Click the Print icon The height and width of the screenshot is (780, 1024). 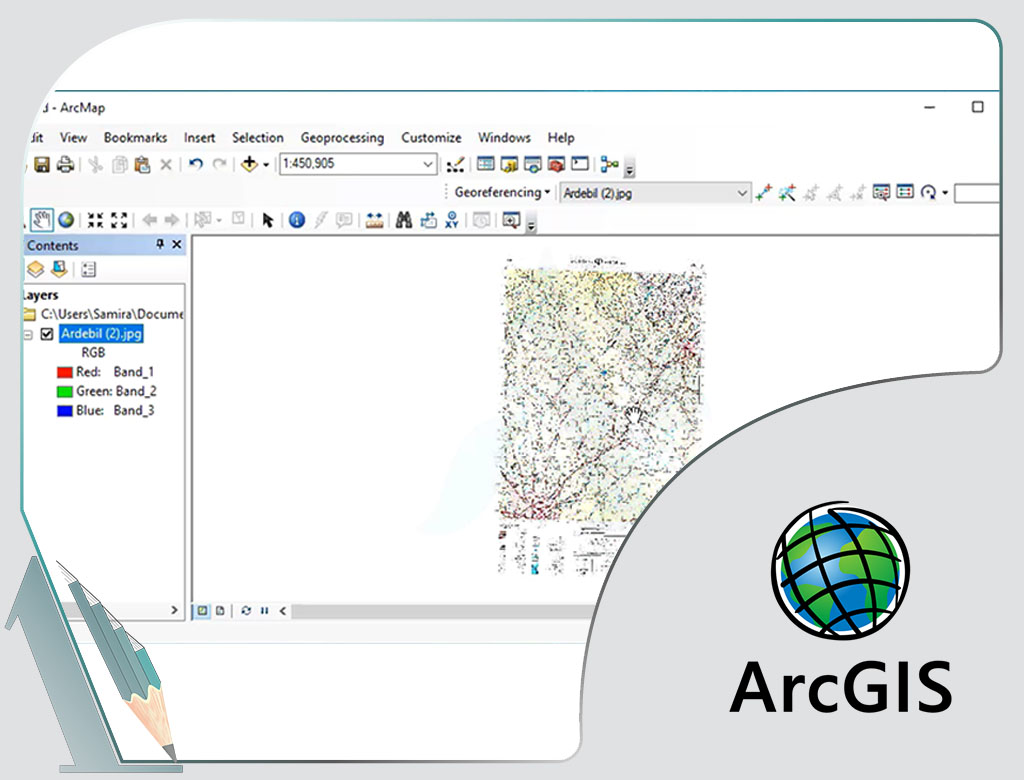[x=65, y=164]
